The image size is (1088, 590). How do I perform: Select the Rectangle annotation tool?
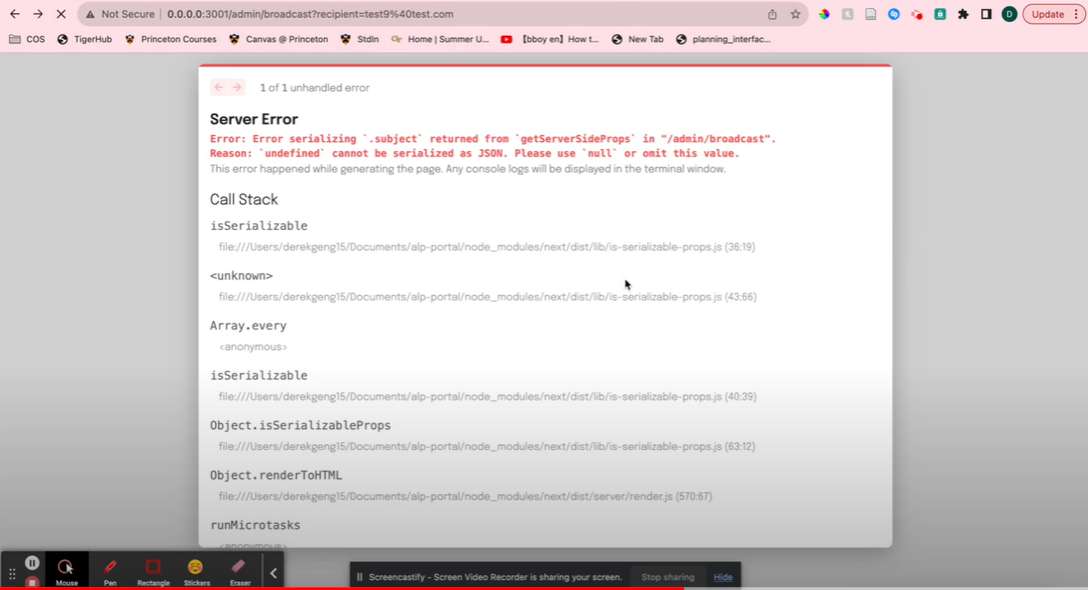click(152, 570)
